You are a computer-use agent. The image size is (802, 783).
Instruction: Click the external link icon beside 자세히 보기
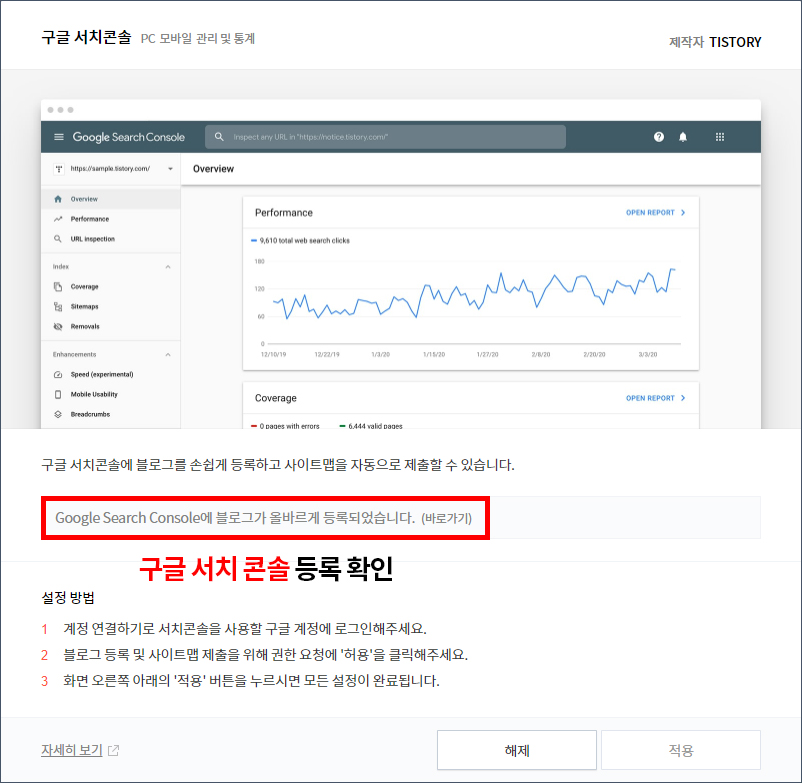114,750
